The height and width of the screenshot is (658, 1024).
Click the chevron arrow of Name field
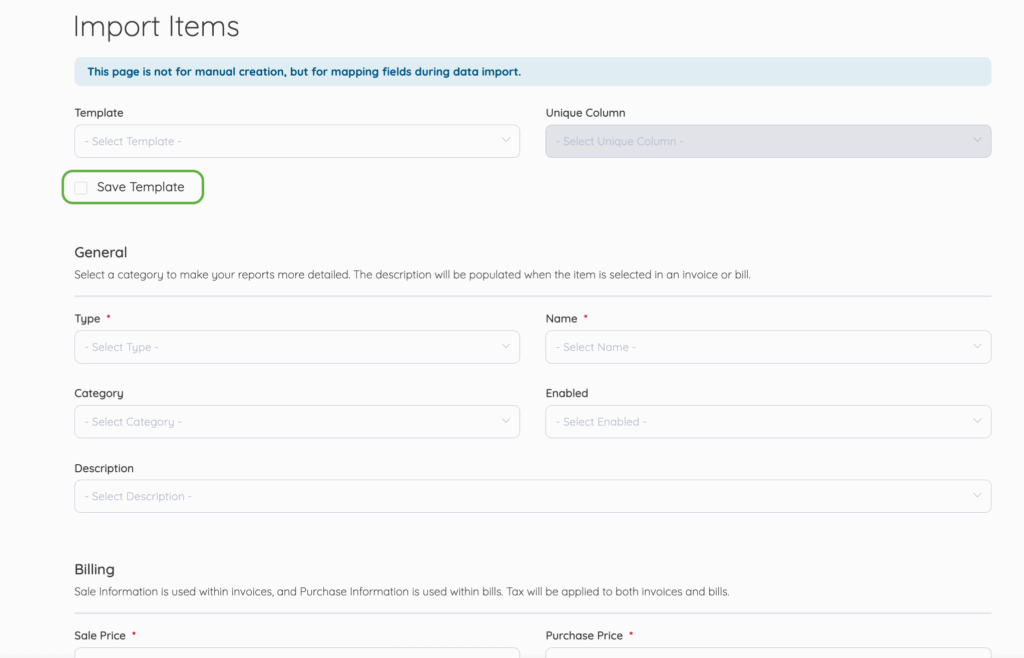click(x=977, y=347)
